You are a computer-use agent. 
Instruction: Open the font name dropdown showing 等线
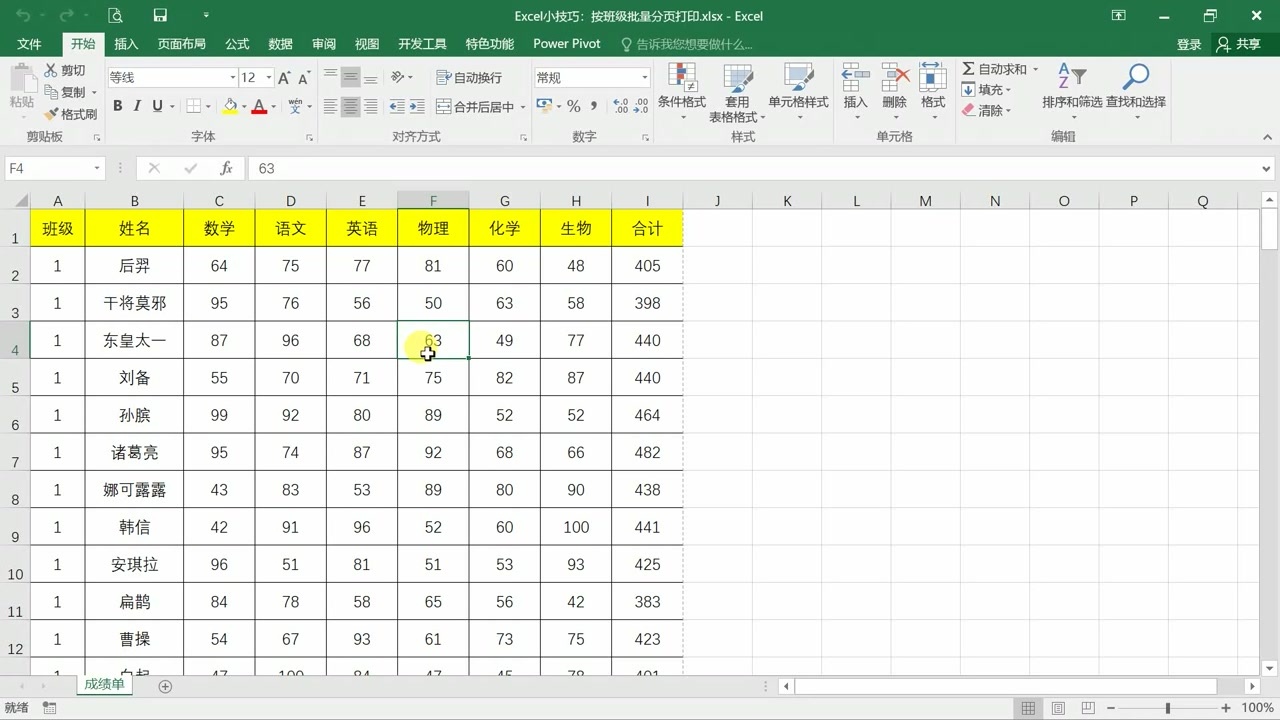coord(233,78)
